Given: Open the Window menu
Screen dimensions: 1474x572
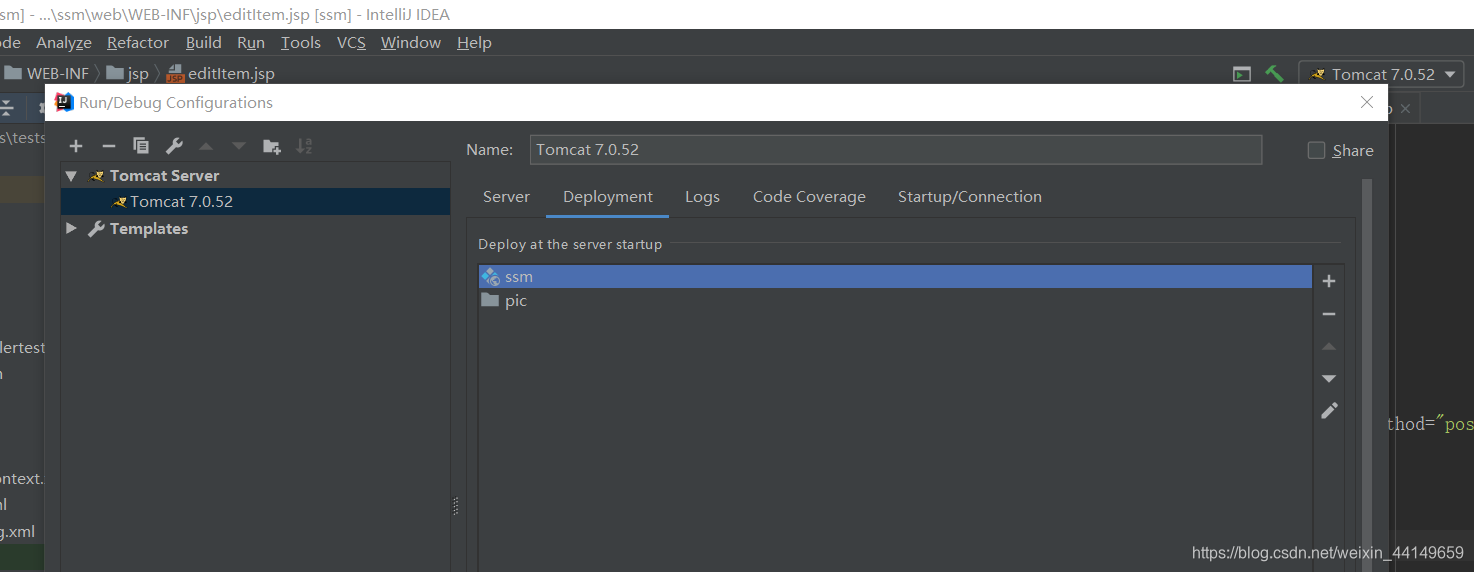Looking at the screenshot, I should tap(411, 42).
